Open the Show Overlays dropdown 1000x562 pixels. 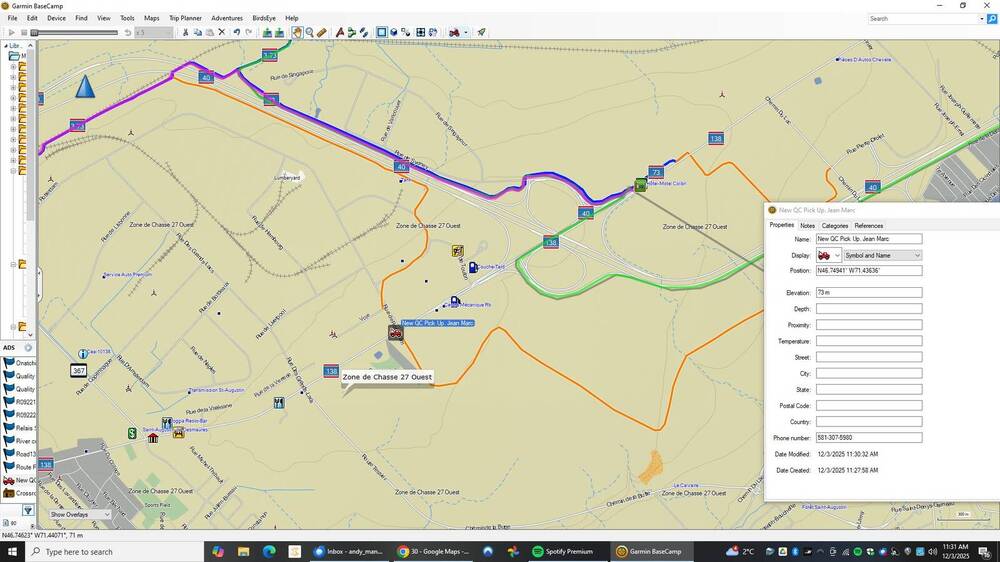click(81, 515)
